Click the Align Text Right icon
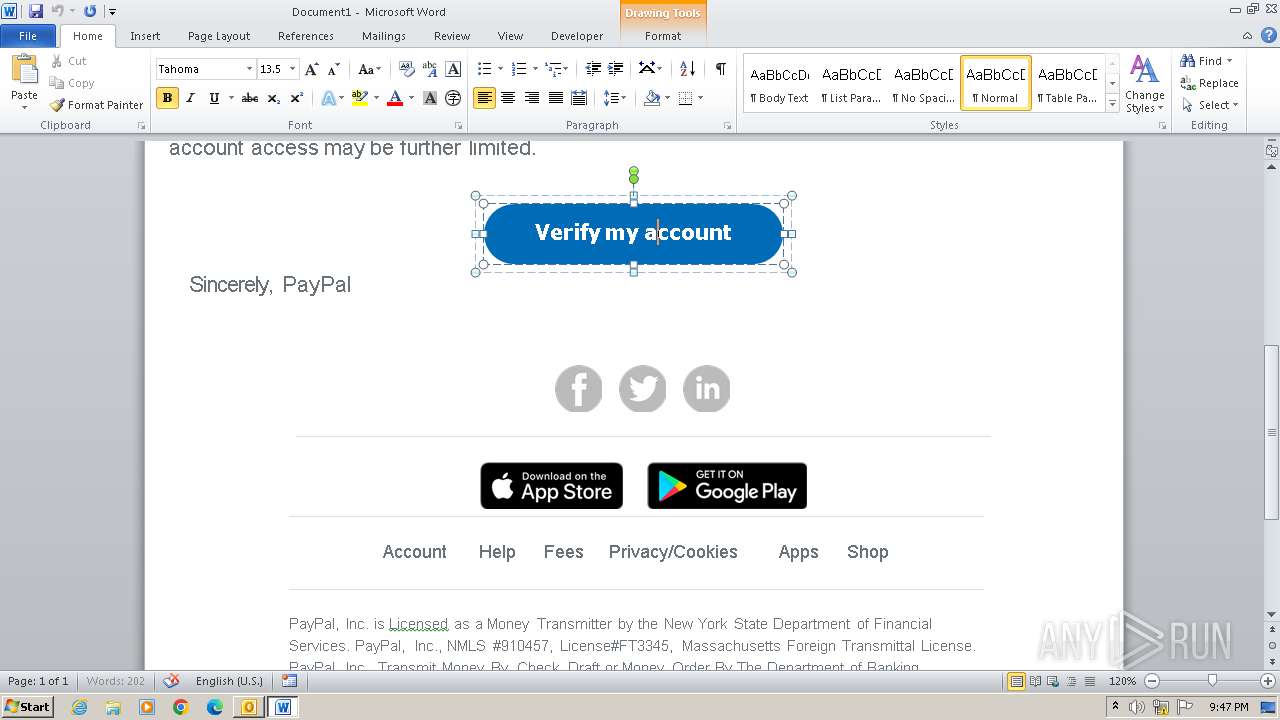This screenshot has width=1280, height=720. (x=531, y=98)
